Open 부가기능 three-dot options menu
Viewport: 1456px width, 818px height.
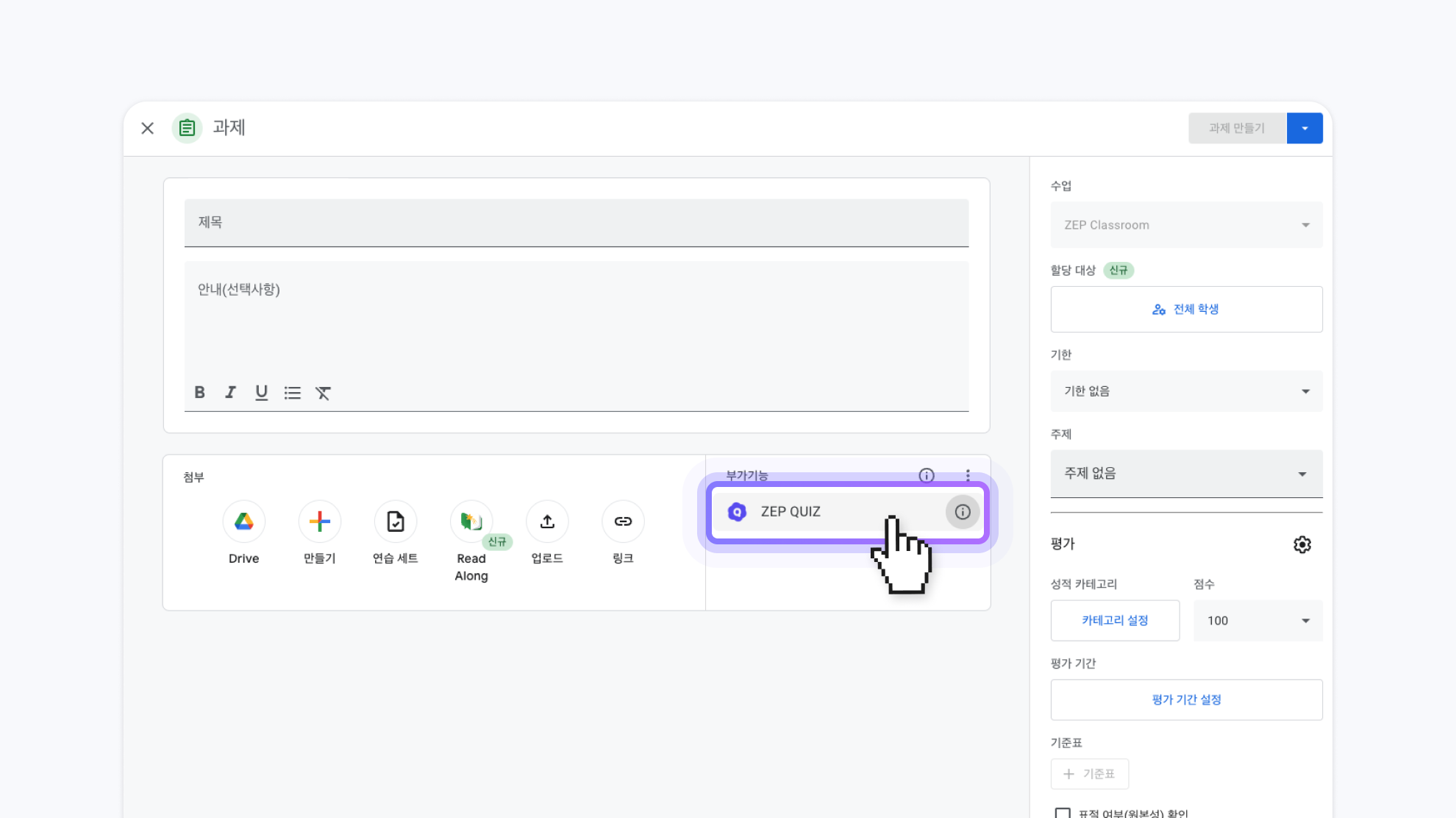[x=968, y=475]
